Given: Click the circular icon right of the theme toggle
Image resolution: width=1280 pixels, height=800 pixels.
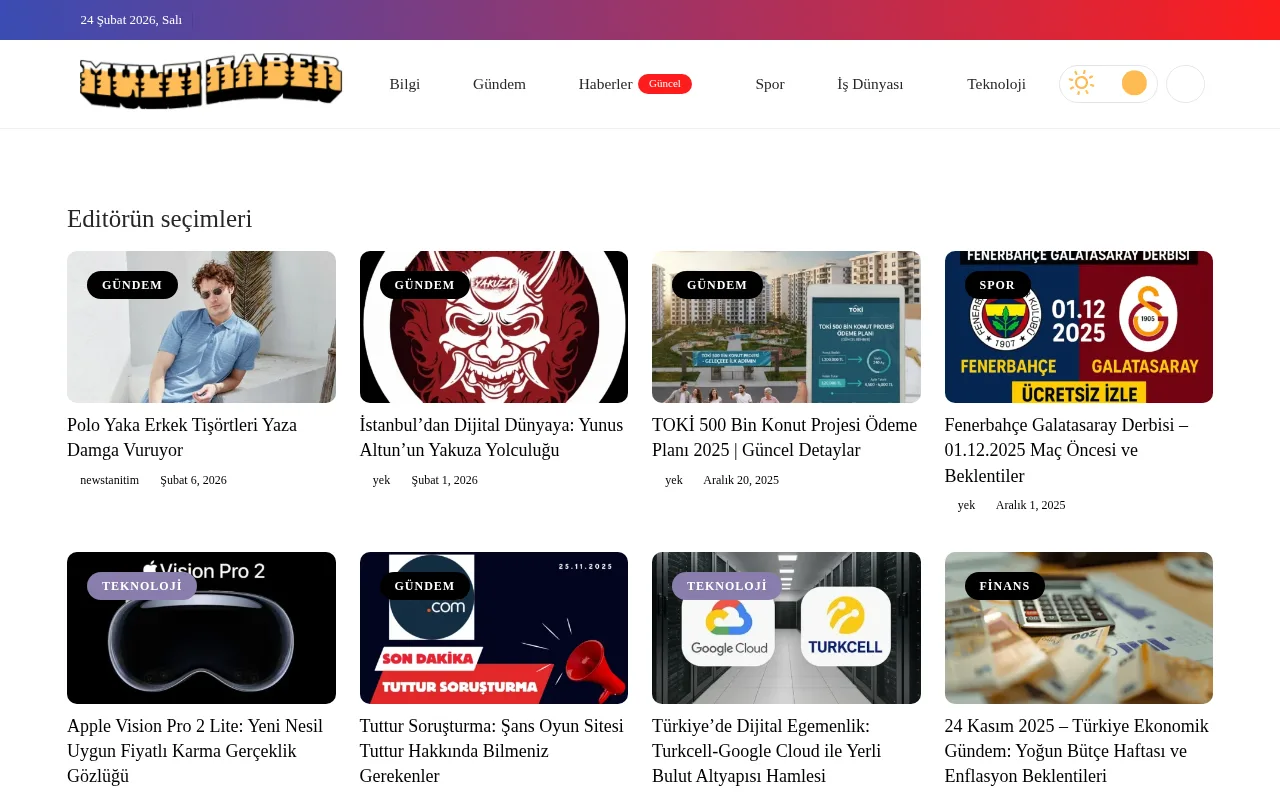Looking at the screenshot, I should click(1185, 83).
